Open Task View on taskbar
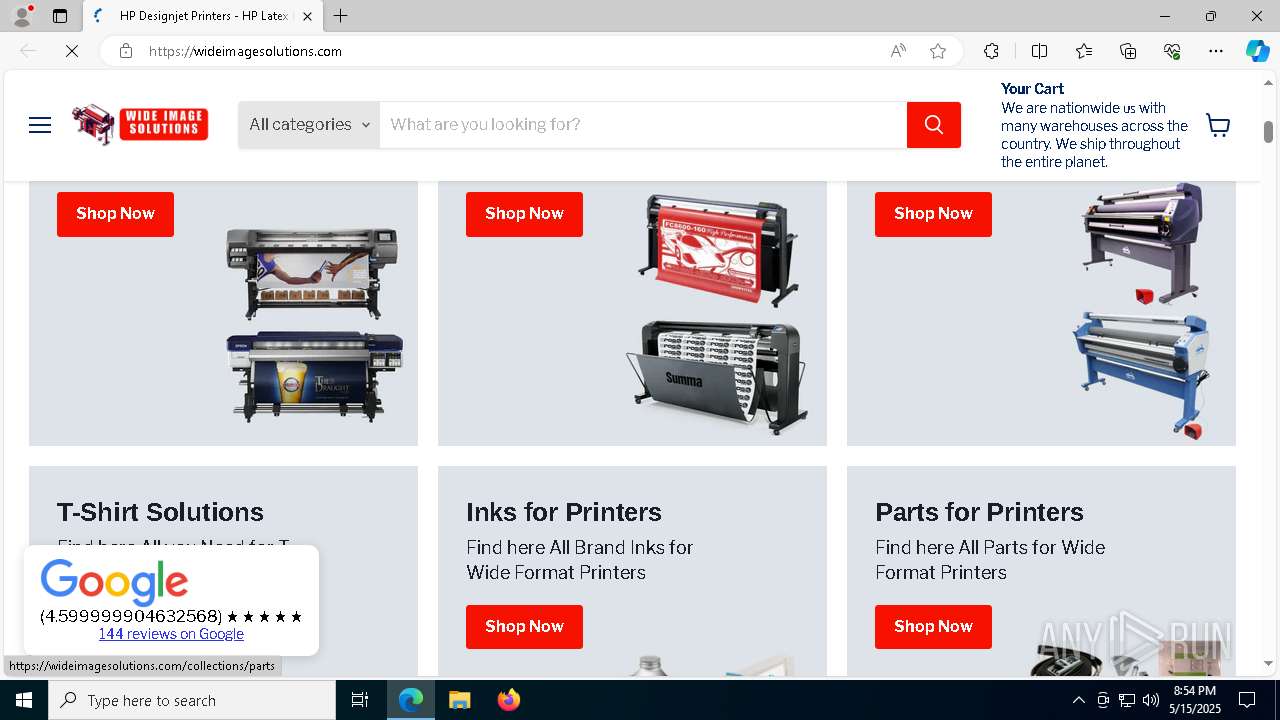 (360, 700)
